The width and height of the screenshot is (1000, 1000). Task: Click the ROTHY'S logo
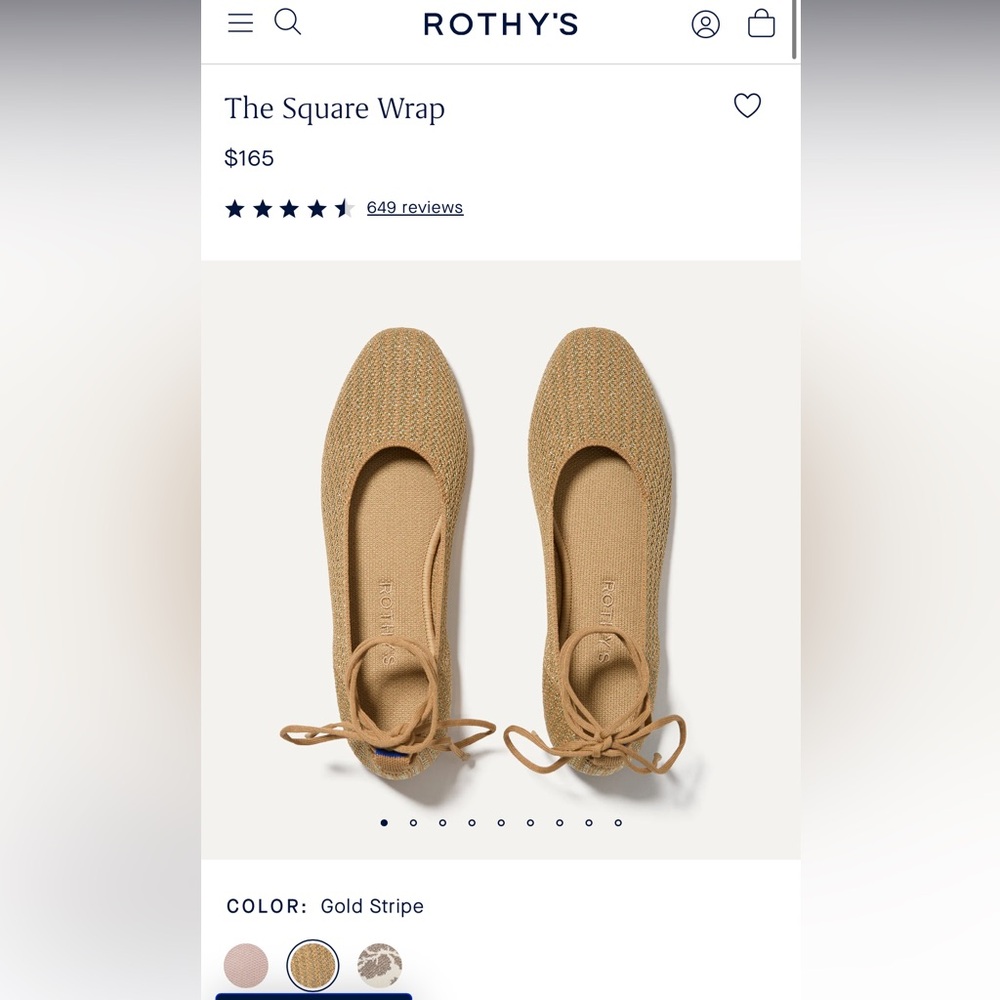pos(500,24)
